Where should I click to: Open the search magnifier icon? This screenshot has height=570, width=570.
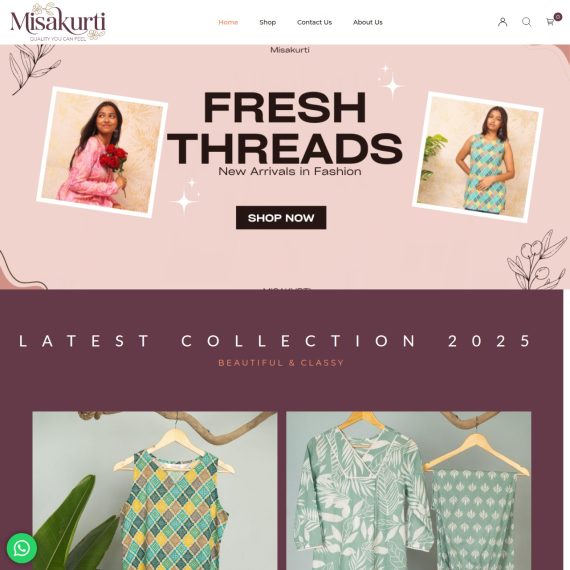[x=526, y=22]
